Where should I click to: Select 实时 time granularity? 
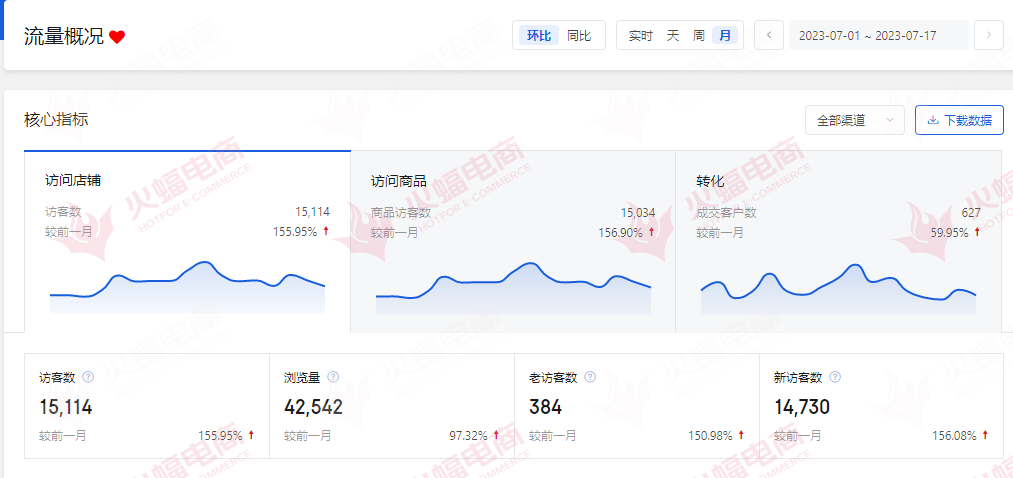(641, 35)
